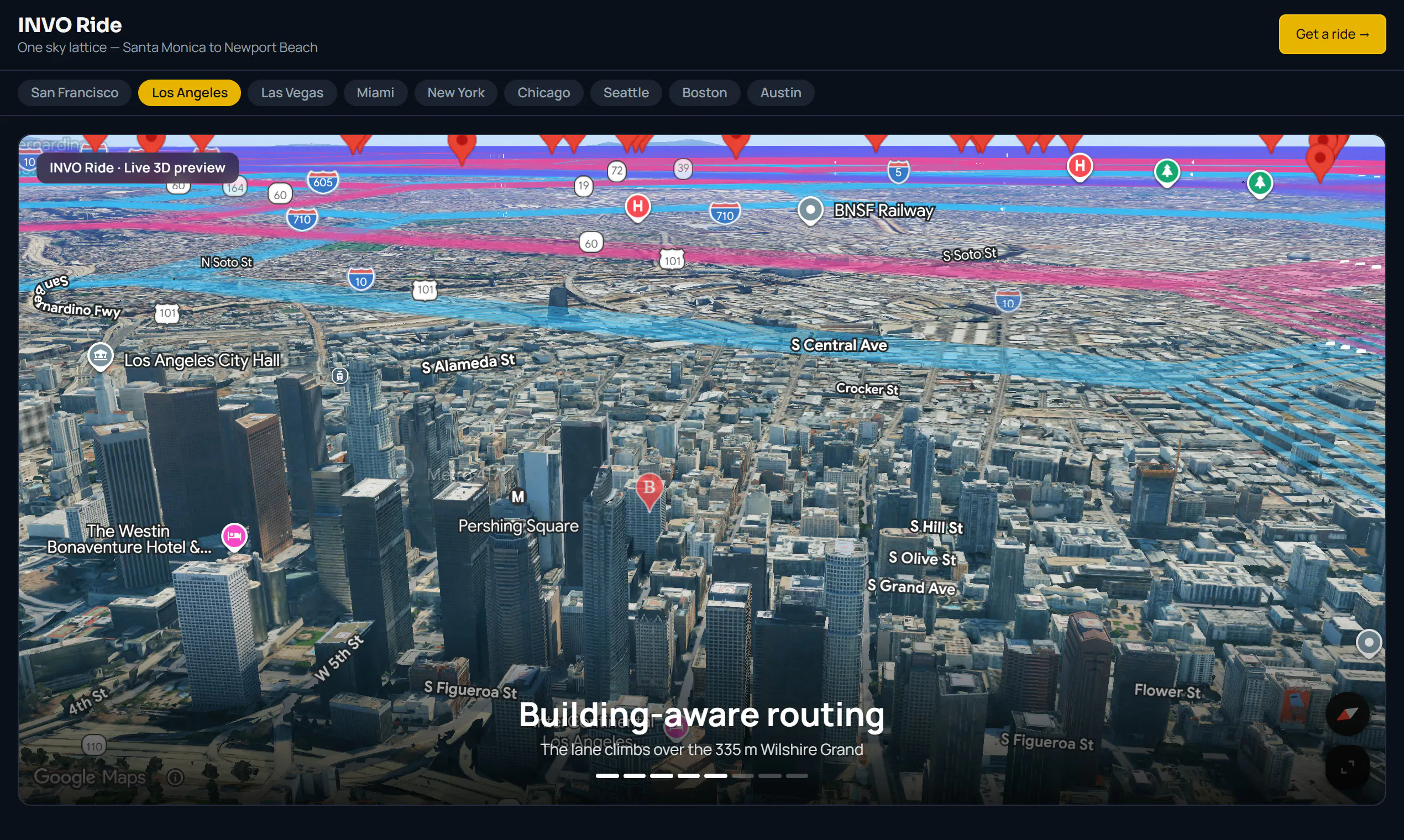1404x840 pixels.
Task: Click the BNSF Railway location marker
Action: pos(810,211)
